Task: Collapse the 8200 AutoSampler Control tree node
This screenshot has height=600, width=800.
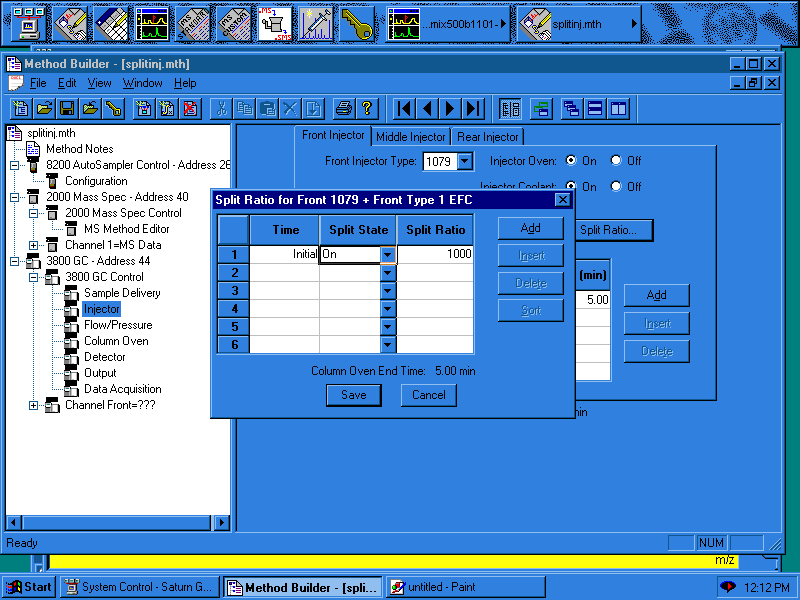Action: click(14, 165)
